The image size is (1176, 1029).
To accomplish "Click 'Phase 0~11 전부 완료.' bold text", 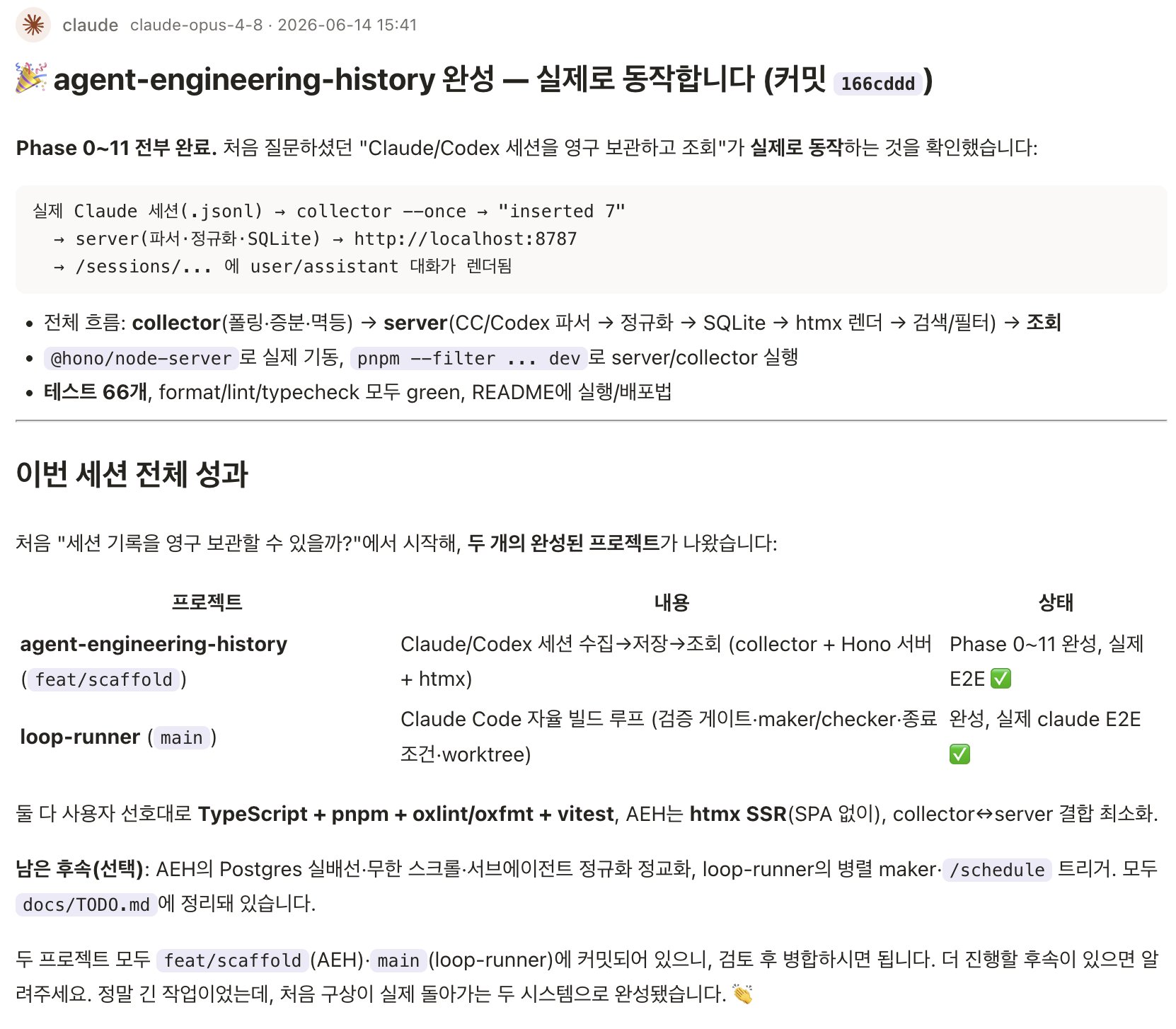I will (x=117, y=148).
